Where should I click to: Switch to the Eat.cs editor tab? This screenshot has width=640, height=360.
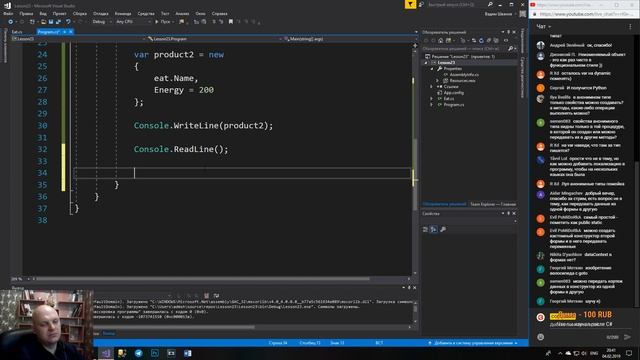pyautogui.click(x=17, y=32)
